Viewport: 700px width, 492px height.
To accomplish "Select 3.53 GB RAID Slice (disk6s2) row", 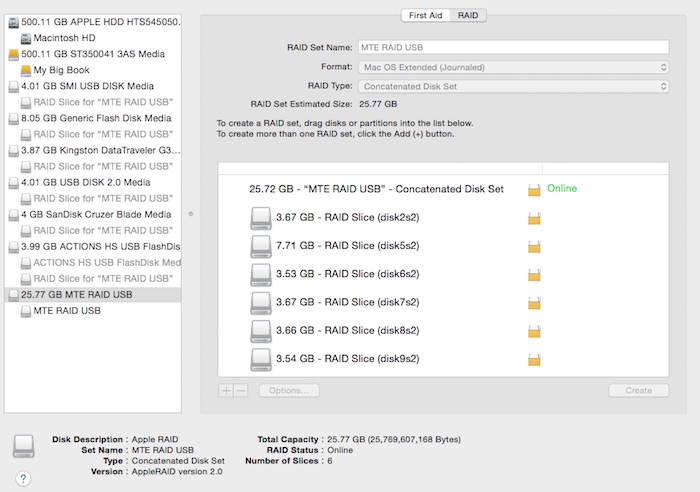I will (x=443, y=274).
